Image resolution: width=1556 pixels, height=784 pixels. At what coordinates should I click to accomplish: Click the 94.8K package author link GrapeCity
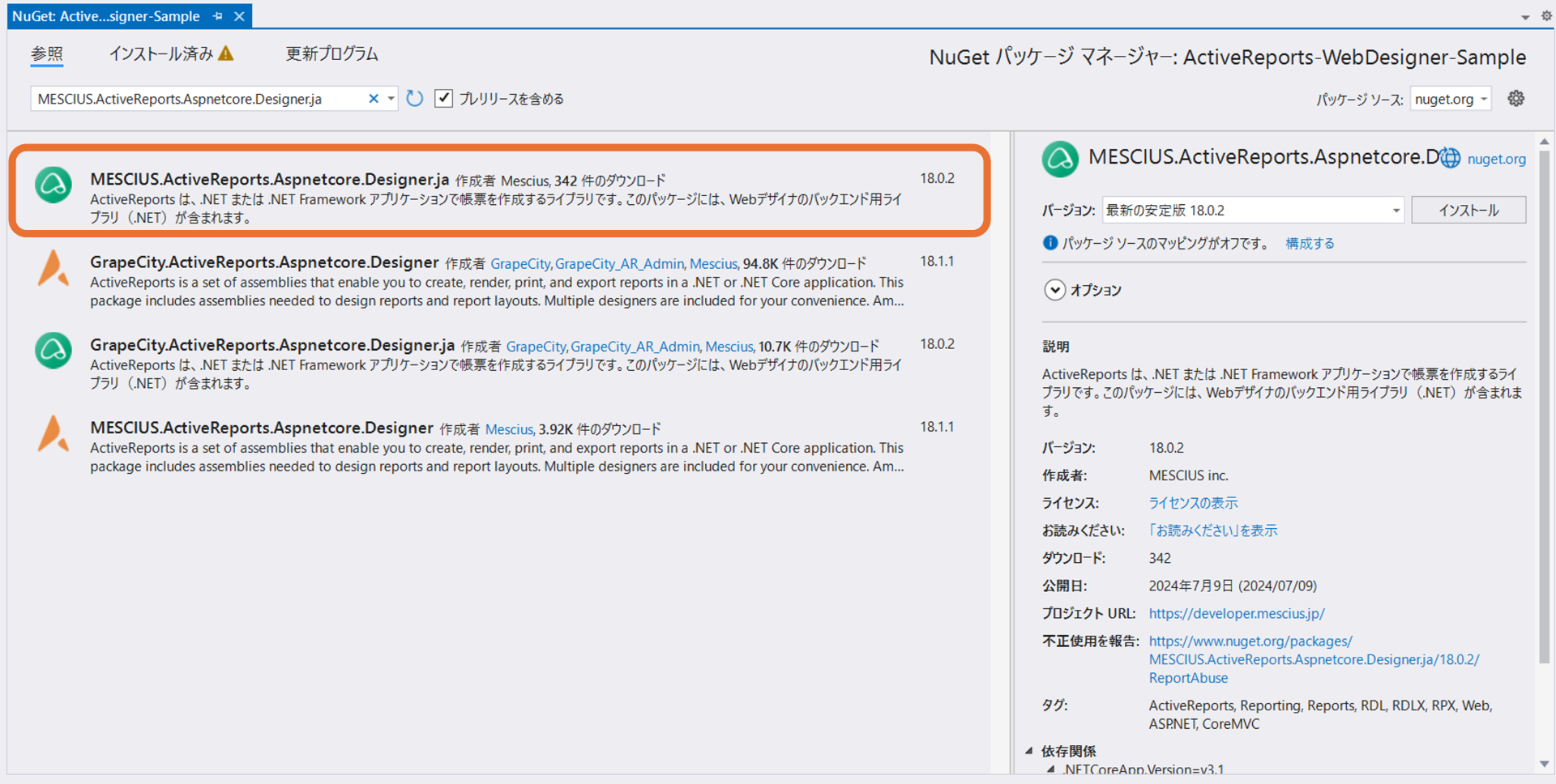coord(520,264)
